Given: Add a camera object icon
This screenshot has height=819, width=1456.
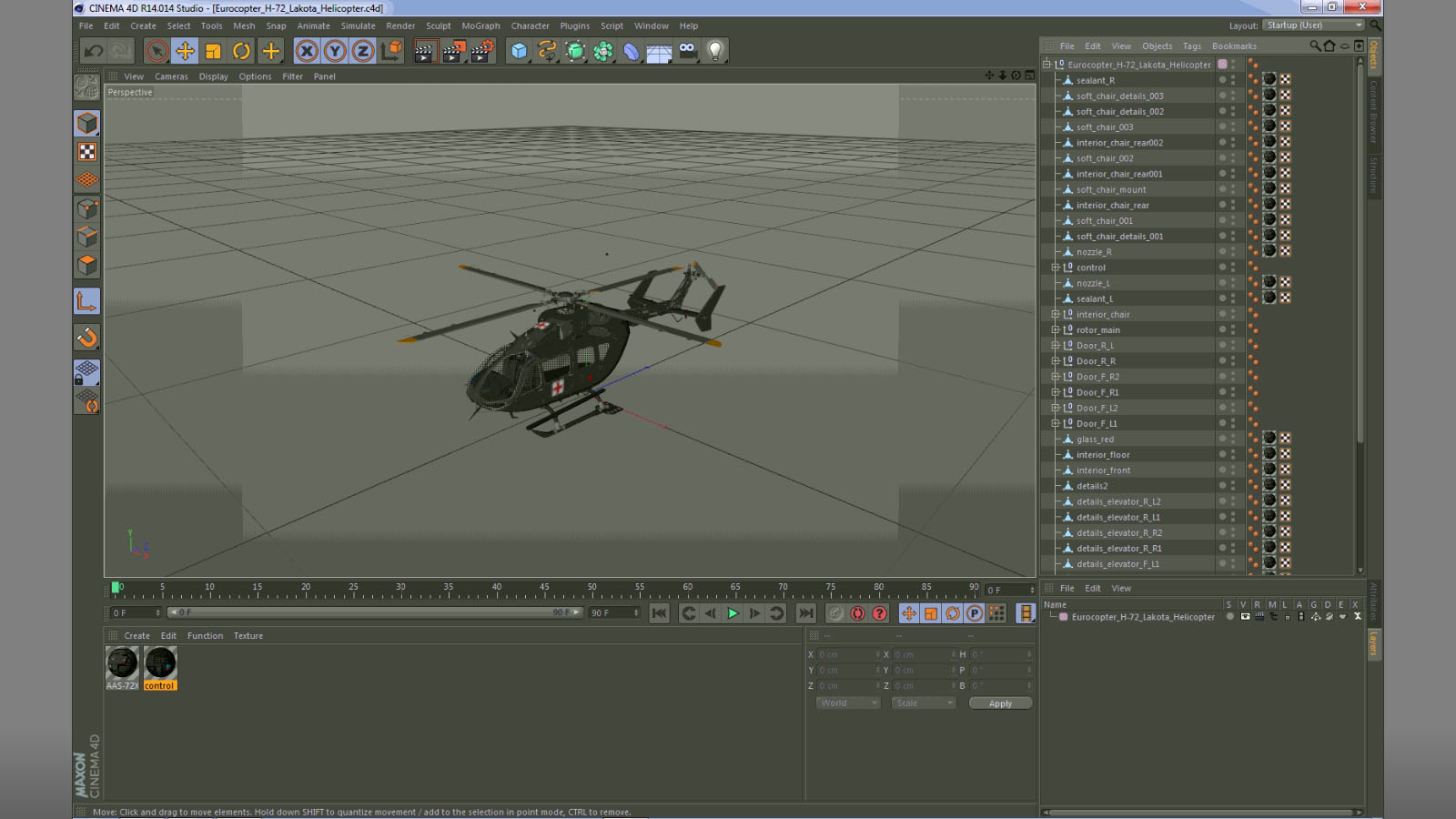Looking at the screenshot, I should (x=687, y=51).
